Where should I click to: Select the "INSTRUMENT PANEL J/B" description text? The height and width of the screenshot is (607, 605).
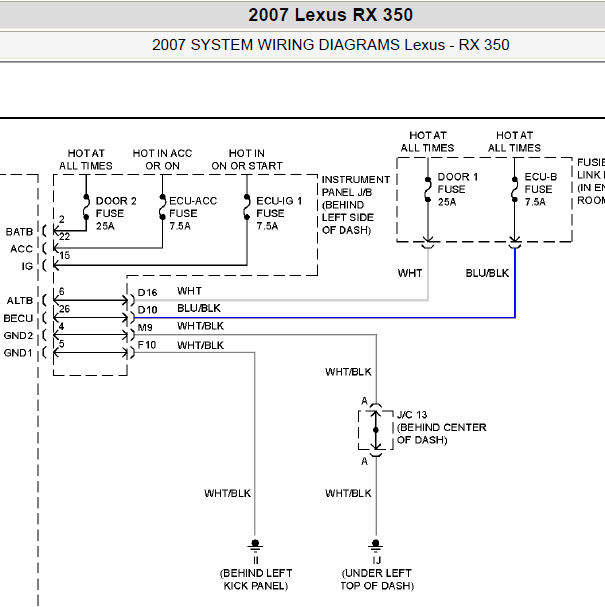coord(355,205)
